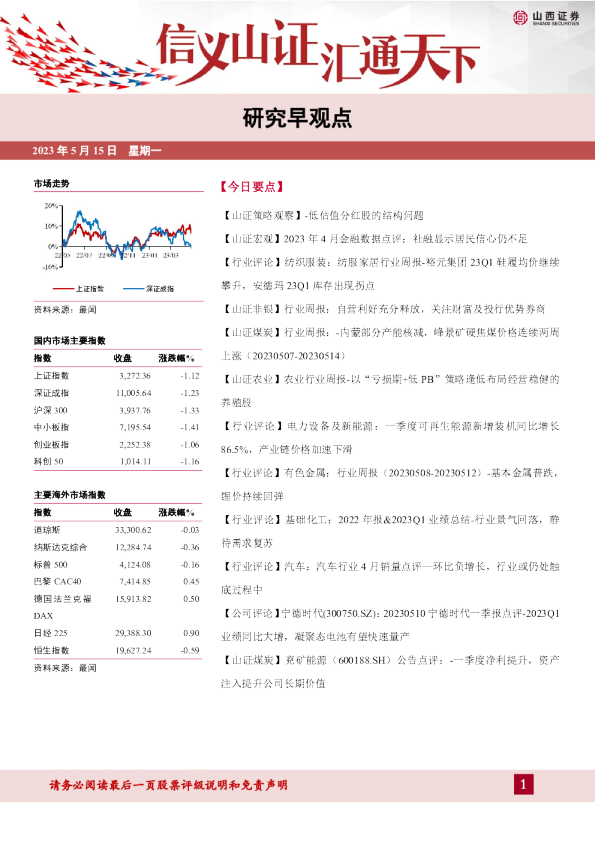Open 兖矿能源 (600188.SH) announcement review
Viewport: 595px width, 842px height.
pyautogui.click(x=390, y=672)
